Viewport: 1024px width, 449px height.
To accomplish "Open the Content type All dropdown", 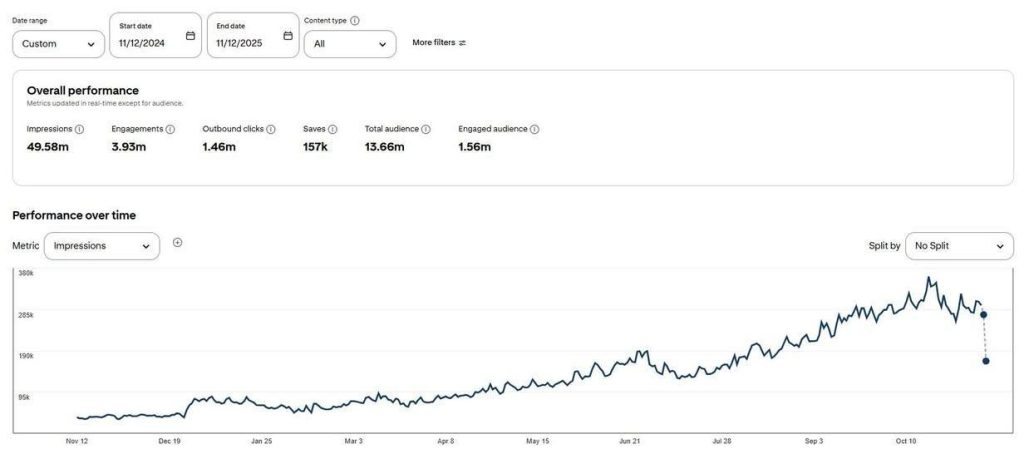I will (350, 44).
